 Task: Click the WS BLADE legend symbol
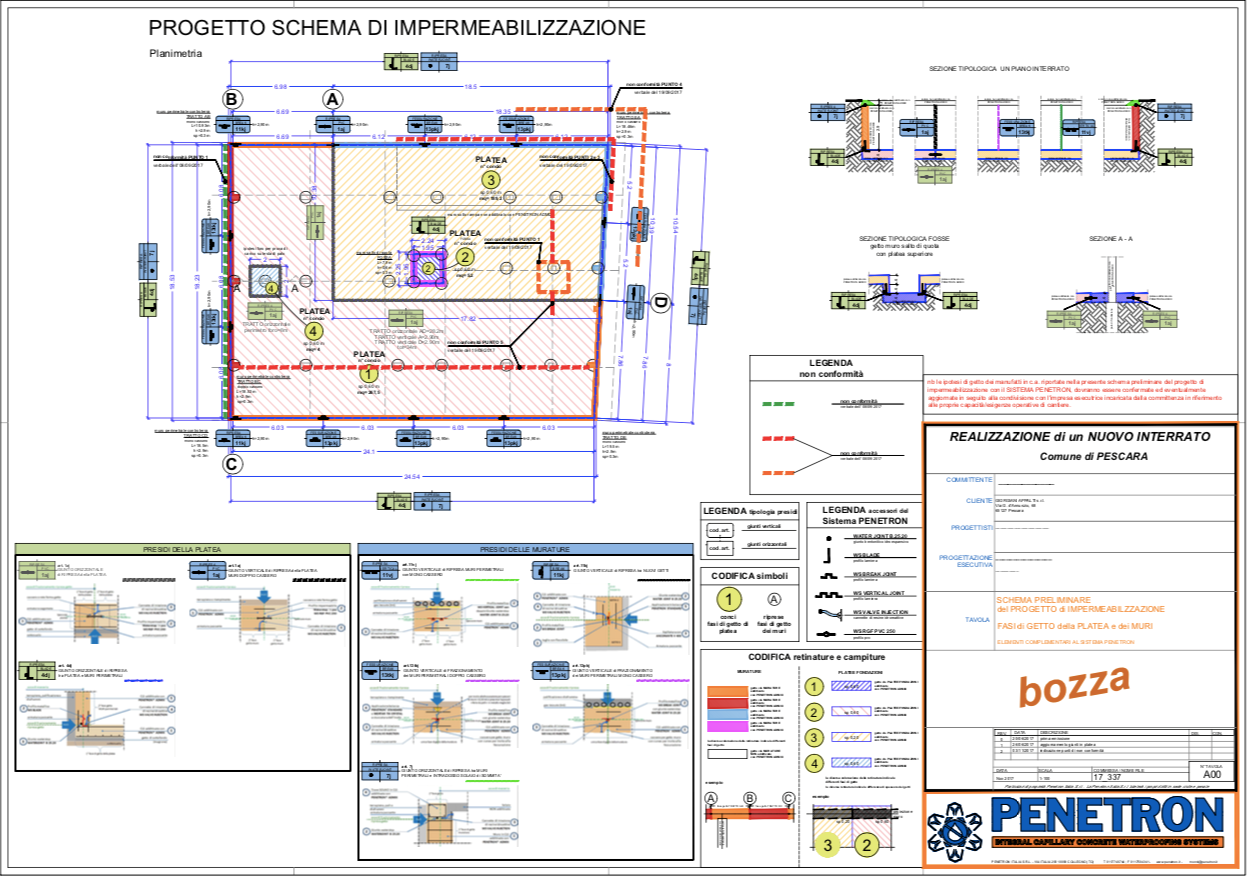(827, 556)
